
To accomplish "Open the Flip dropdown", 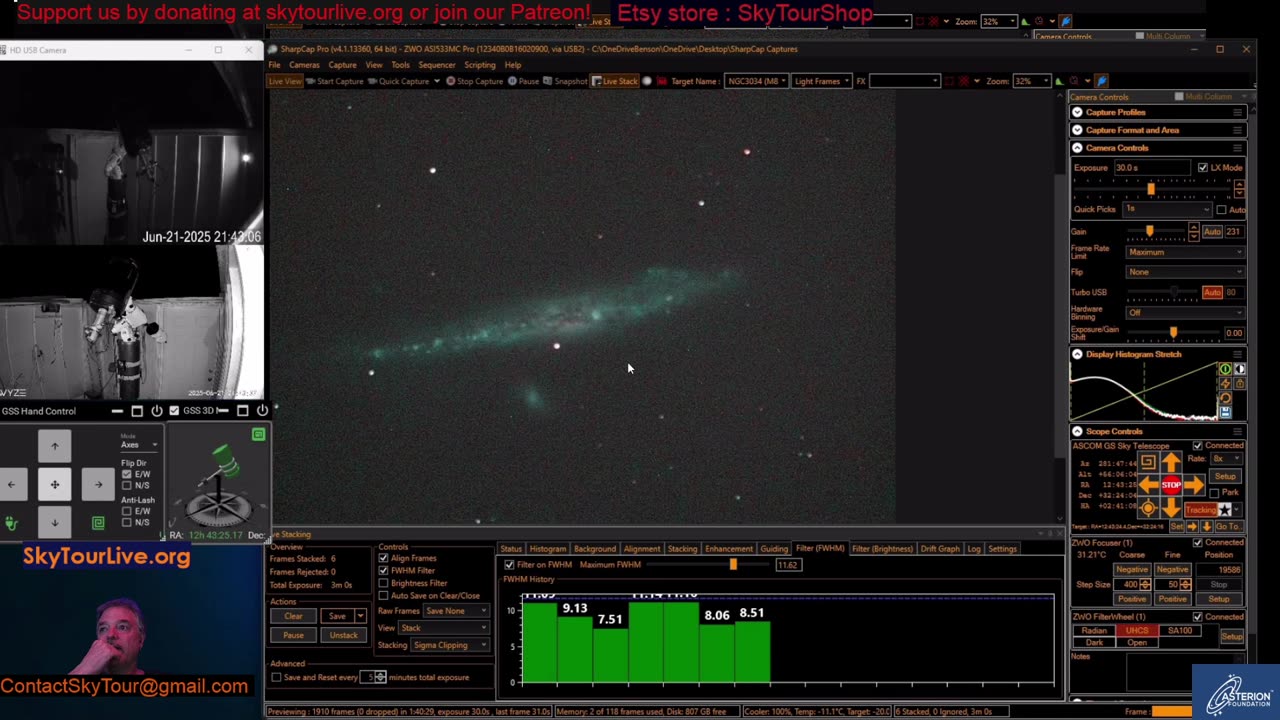I will point(1185,272).
